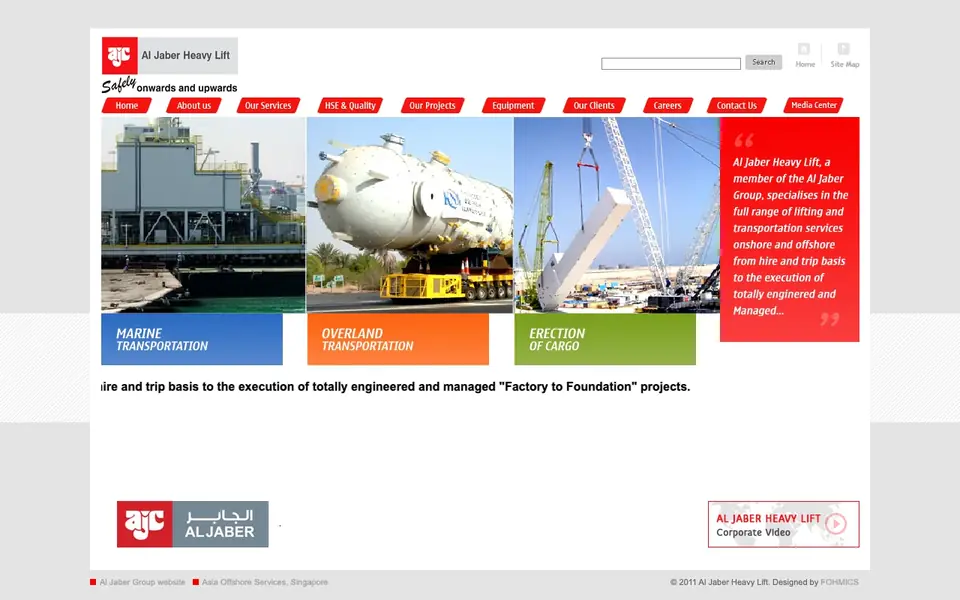The image size is (960, 600).
Task: Open the Equipment menu
Action: 513,105
